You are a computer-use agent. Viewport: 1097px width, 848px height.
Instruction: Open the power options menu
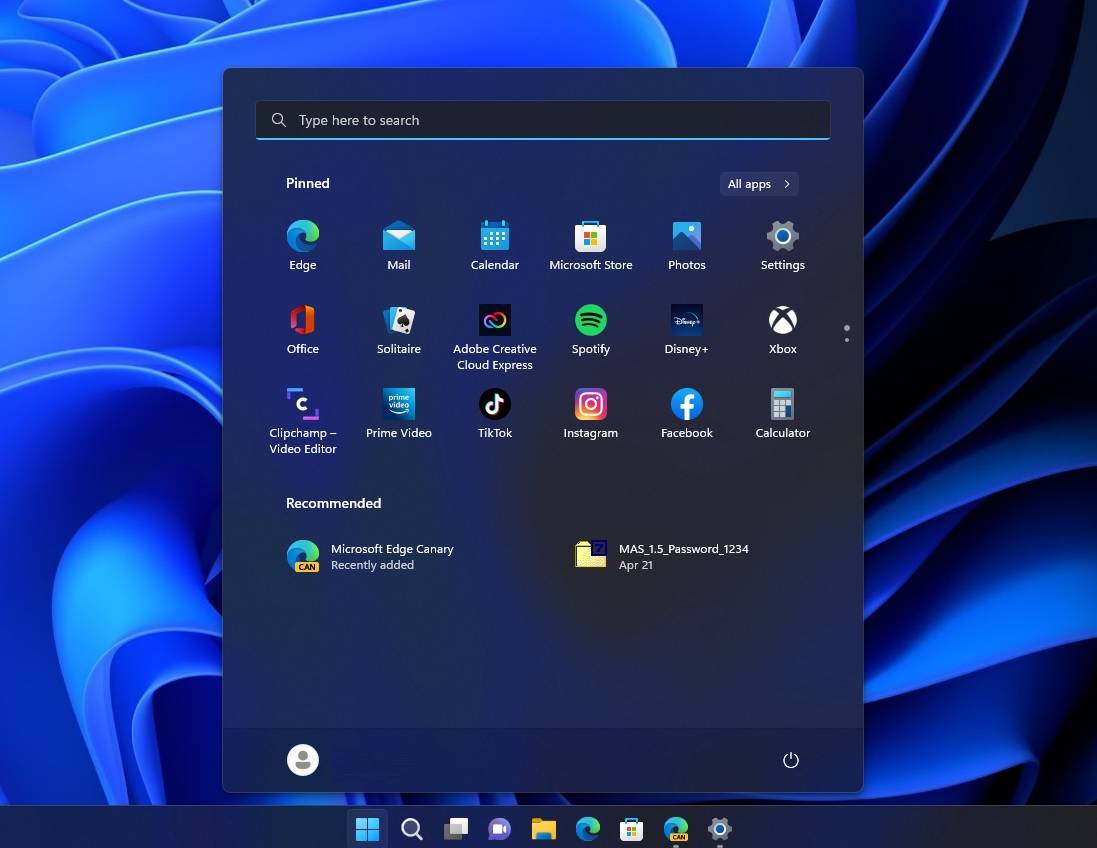(790, 760)
